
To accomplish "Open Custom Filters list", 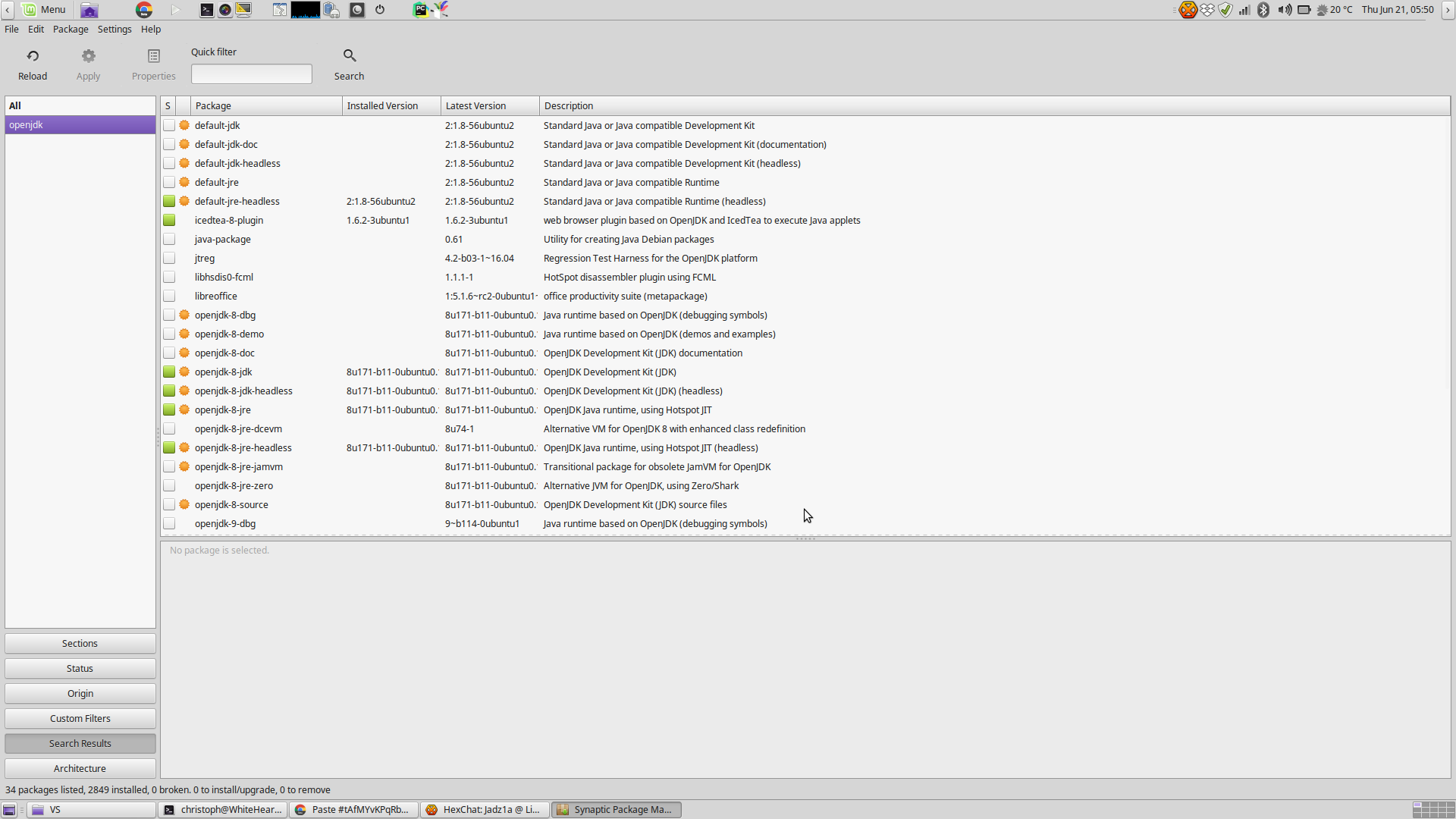I will [80, 718].
